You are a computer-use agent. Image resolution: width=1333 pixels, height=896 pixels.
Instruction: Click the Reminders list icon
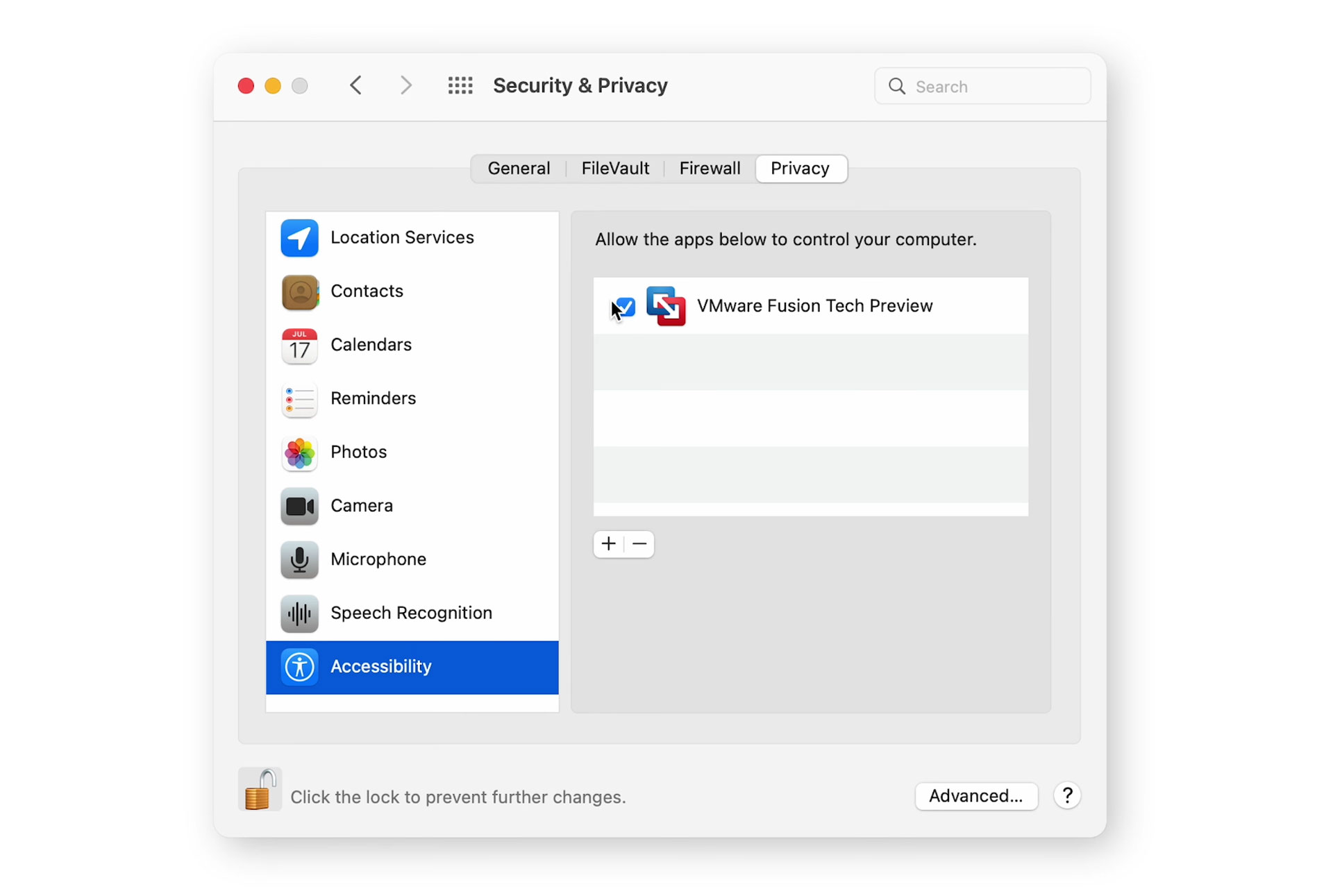pyautogui.click(x=299, y=399)
